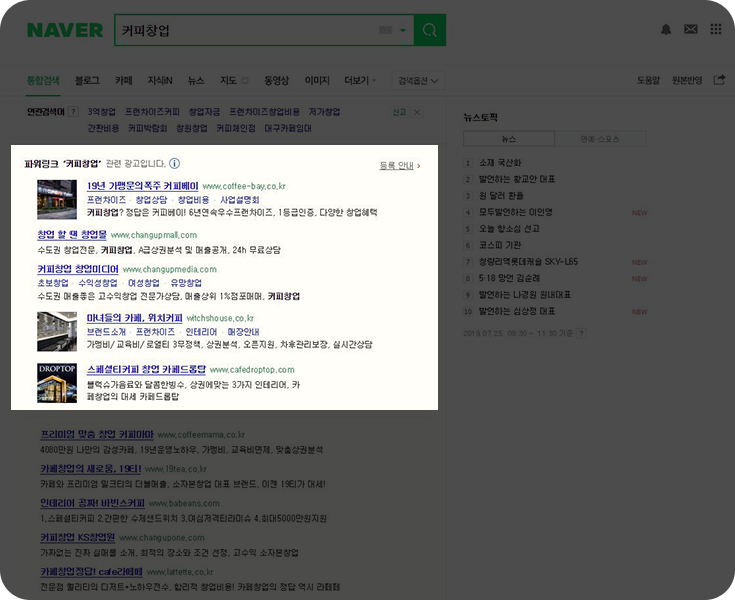Image resolution: width=735 pixels, height=600 pixels.
Task: Open news topic 코스피 기관
Action: (x=500, y=245)
